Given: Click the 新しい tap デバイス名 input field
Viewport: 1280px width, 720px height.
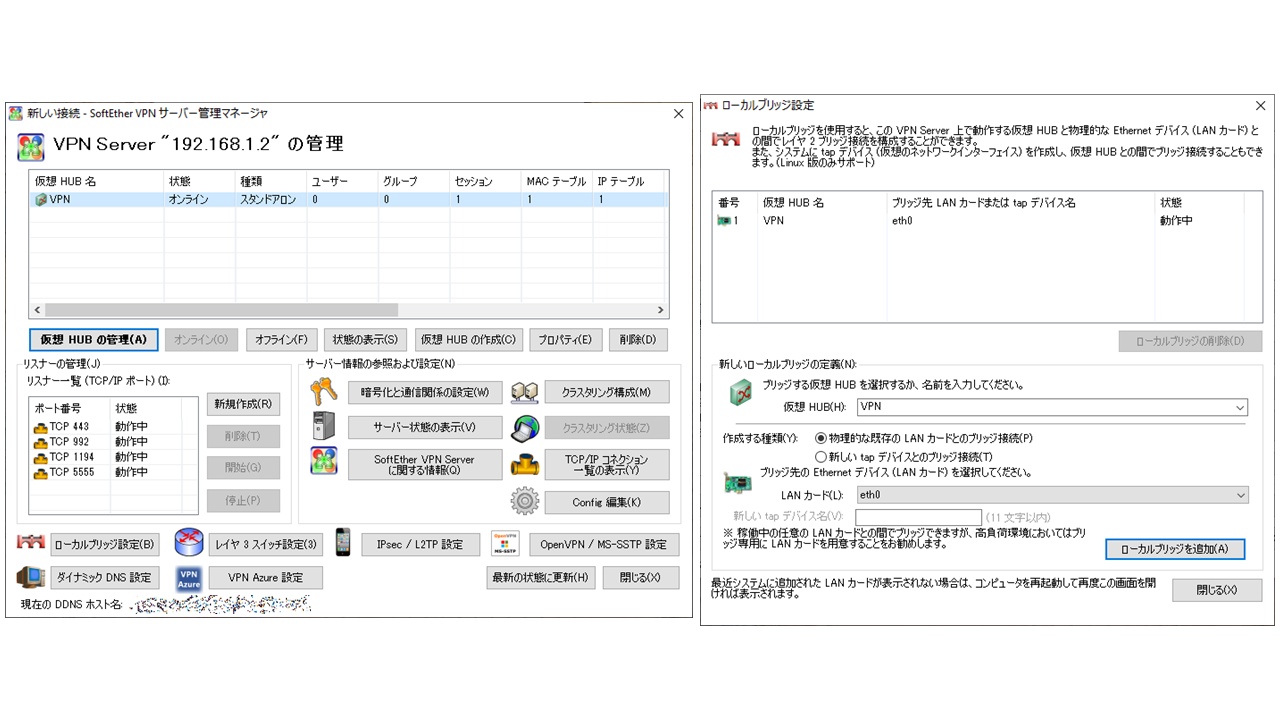Looking at the screenshot, I should [x=918, y=517].
